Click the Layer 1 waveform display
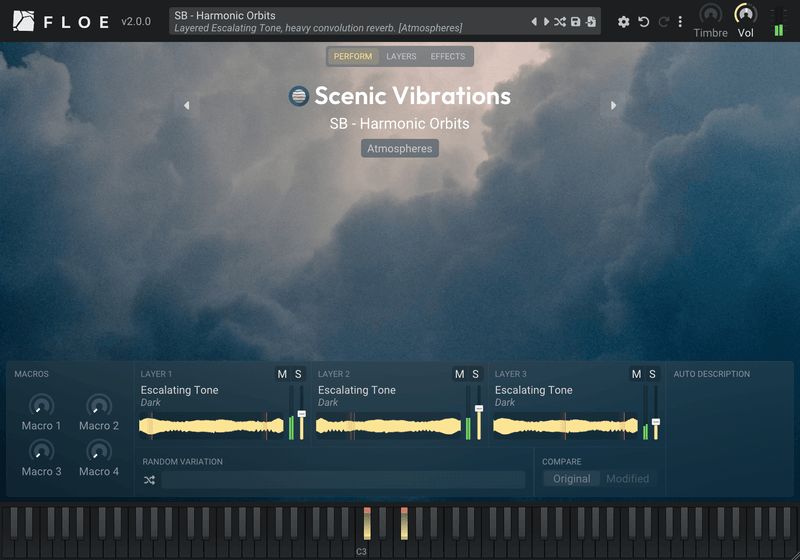The image size is (800, 560). tap(211, 426)
